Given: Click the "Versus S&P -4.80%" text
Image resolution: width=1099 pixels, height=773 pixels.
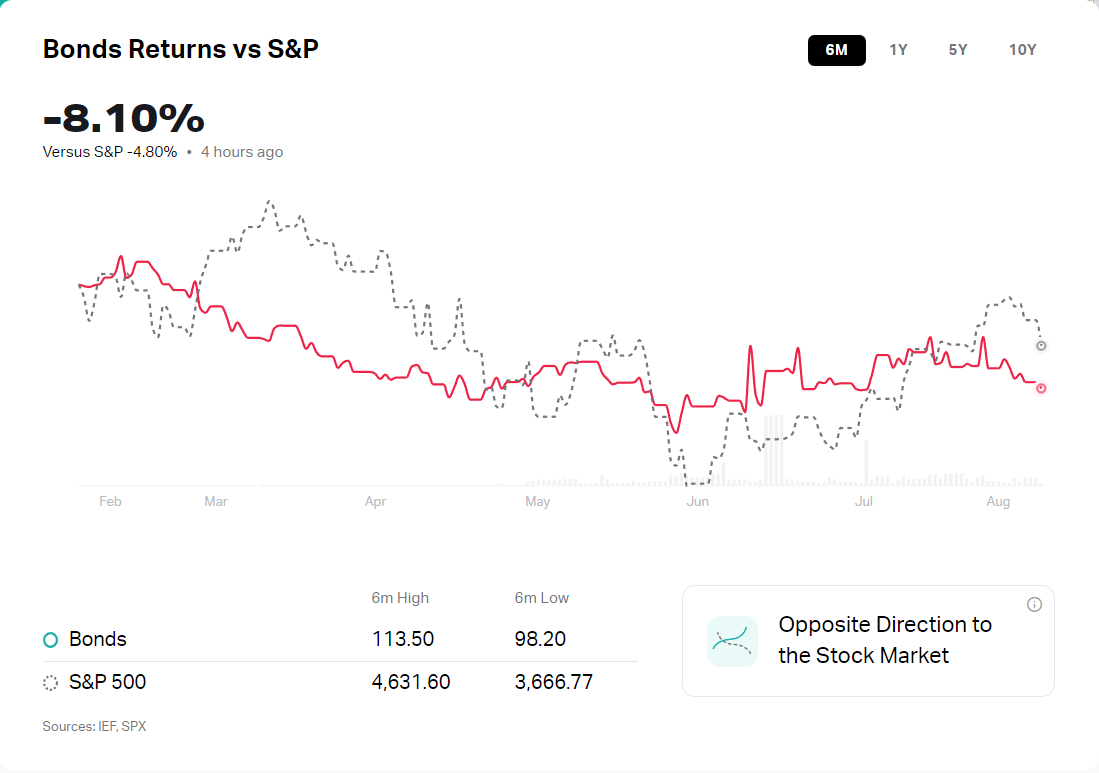Looking at the screenshot, I should click(110, 152).
